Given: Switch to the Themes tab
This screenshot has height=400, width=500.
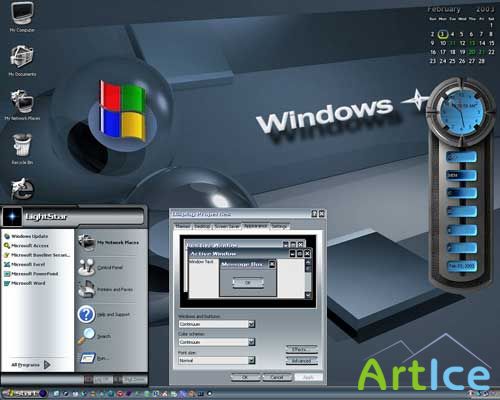Looking at the screenshot, I should point(183,227).
